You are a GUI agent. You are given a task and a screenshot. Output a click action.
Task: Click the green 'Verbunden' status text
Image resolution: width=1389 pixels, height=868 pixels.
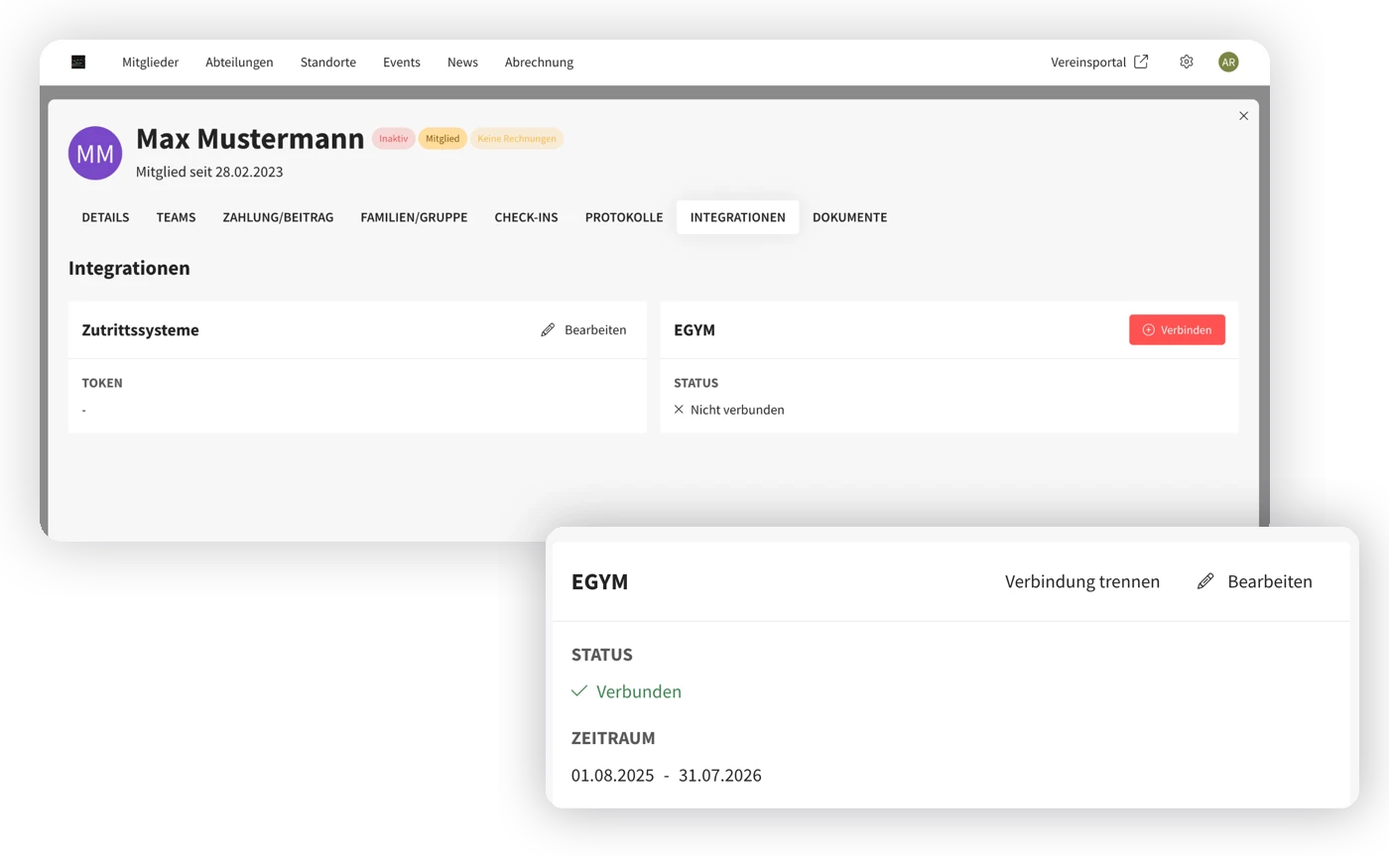tap(639, 691)
